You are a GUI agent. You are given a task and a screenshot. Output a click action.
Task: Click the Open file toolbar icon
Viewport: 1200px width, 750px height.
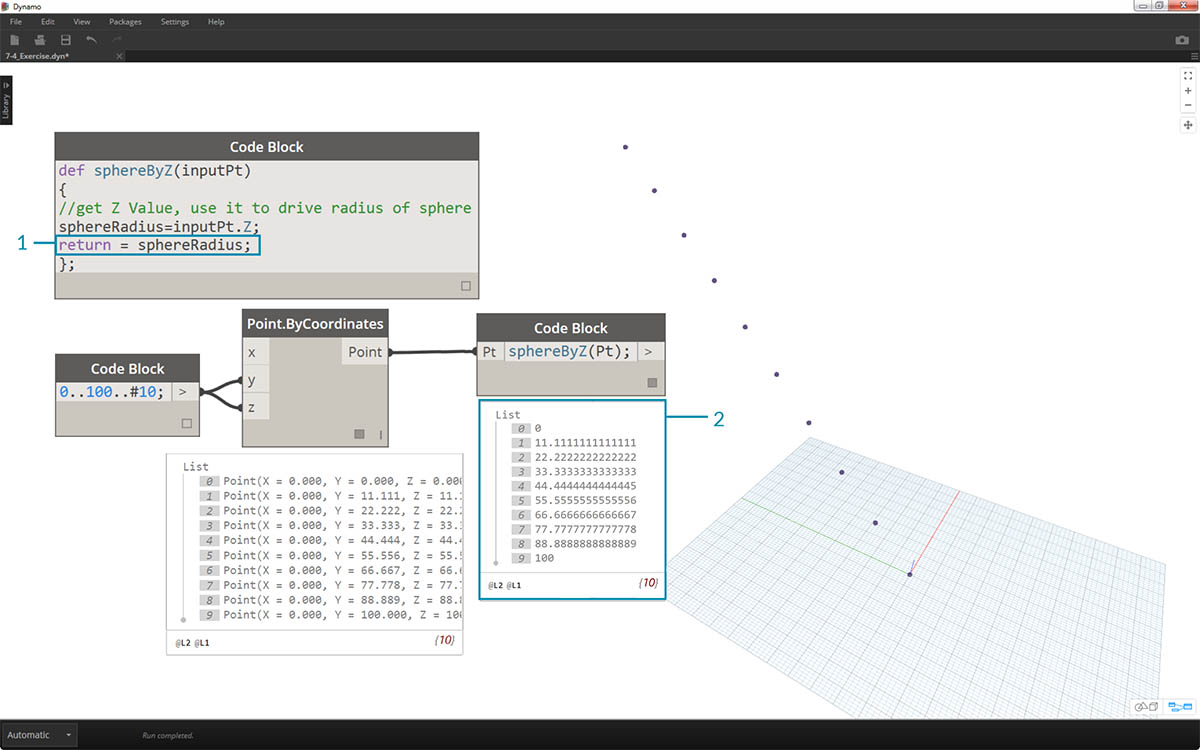coord(40,40)
